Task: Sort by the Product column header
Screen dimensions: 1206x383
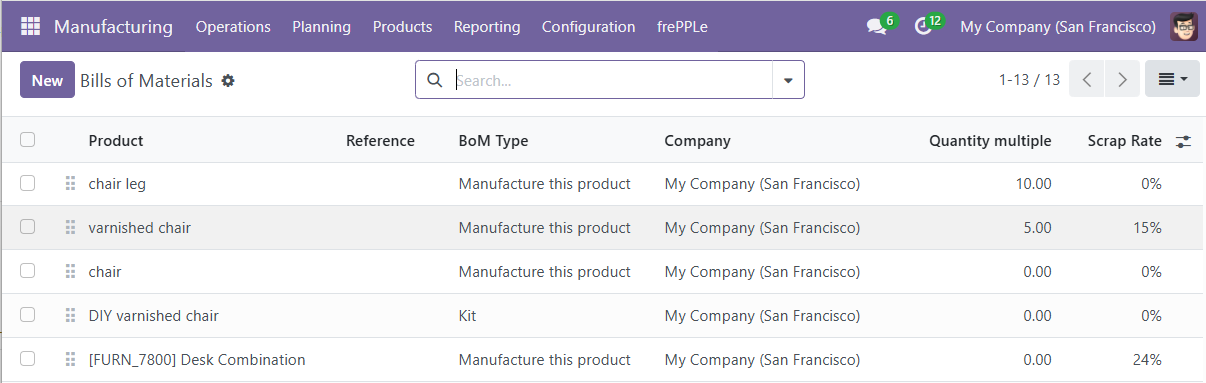Action: [x=116, y=141]
